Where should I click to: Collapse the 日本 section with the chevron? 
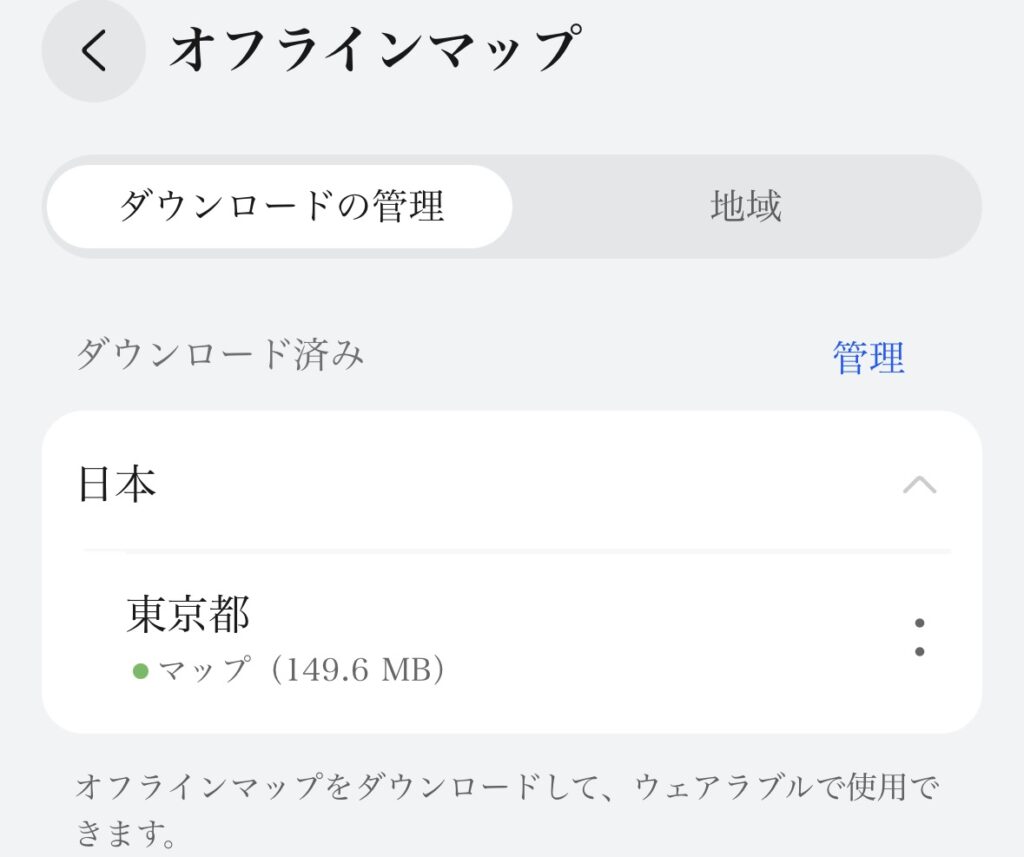(x=919, y=485)
